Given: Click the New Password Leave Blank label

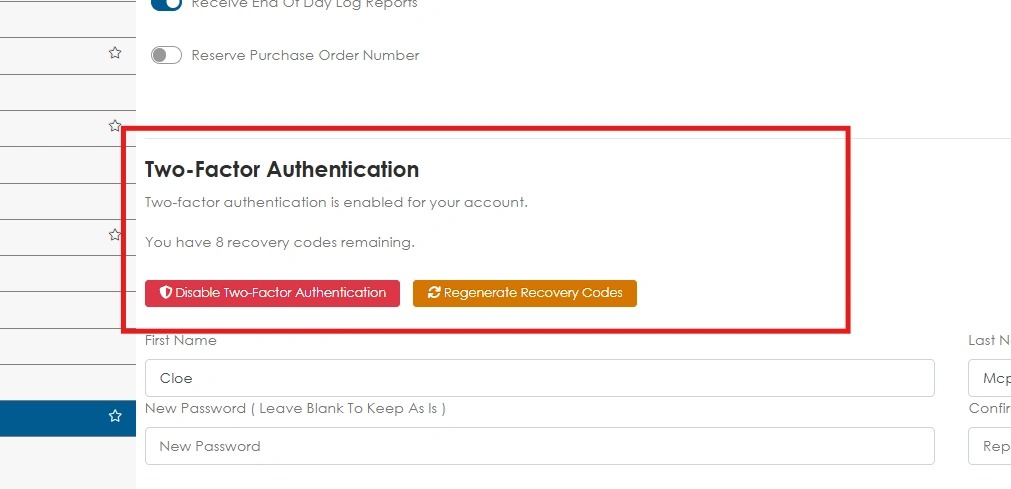Looking at the screenshot, I should (x=295, y=408).
